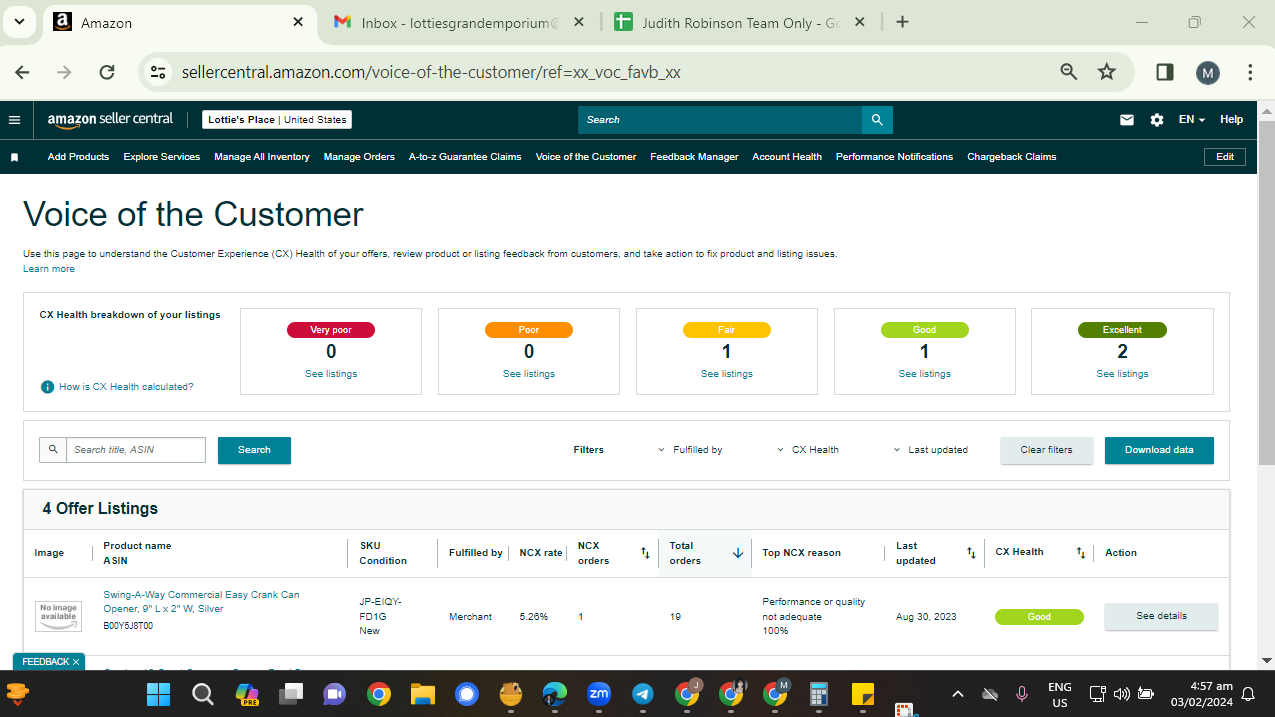Open the Help link in header

click(1231, 120)
